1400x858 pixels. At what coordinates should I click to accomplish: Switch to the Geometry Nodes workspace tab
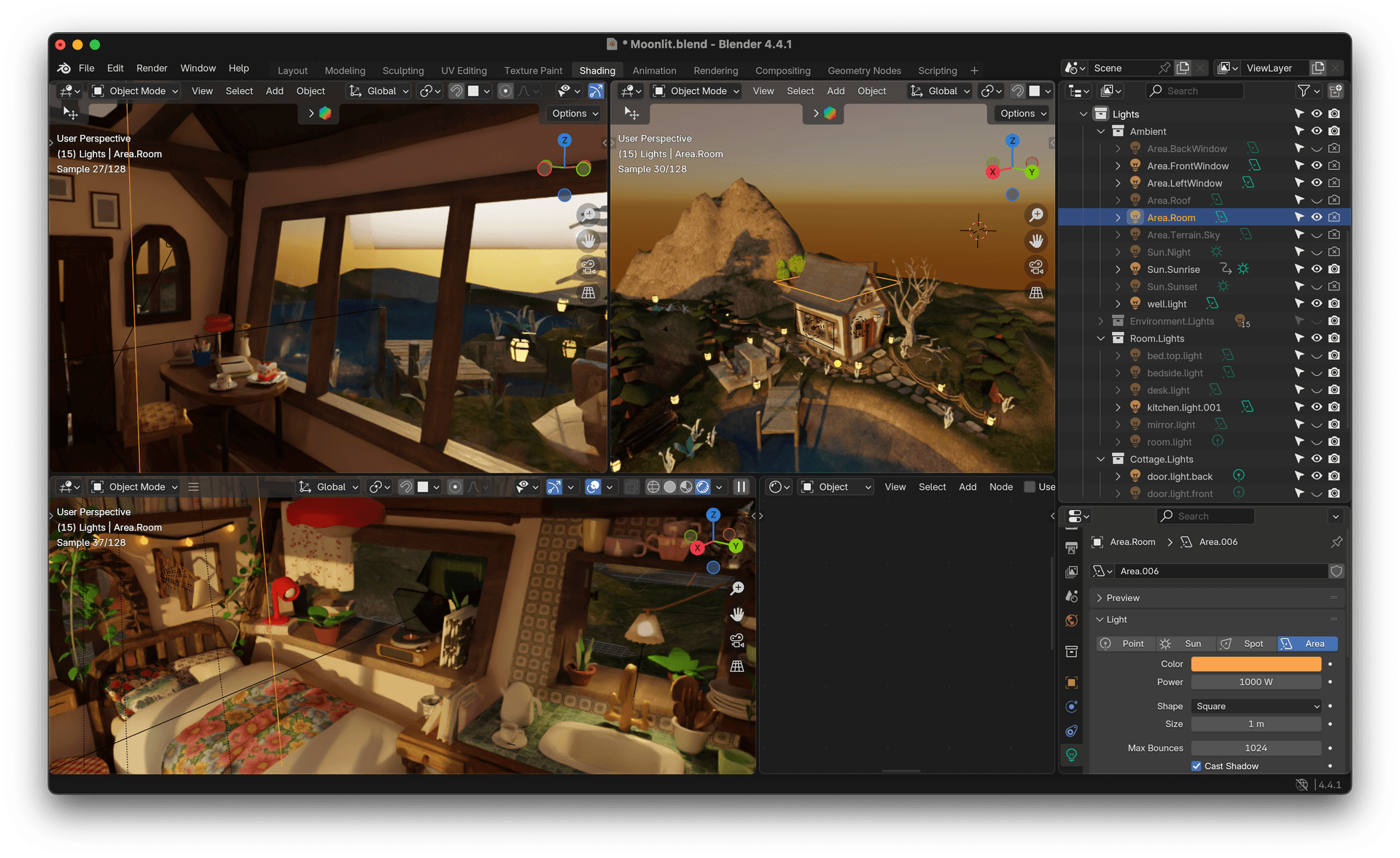pos(864,71)
